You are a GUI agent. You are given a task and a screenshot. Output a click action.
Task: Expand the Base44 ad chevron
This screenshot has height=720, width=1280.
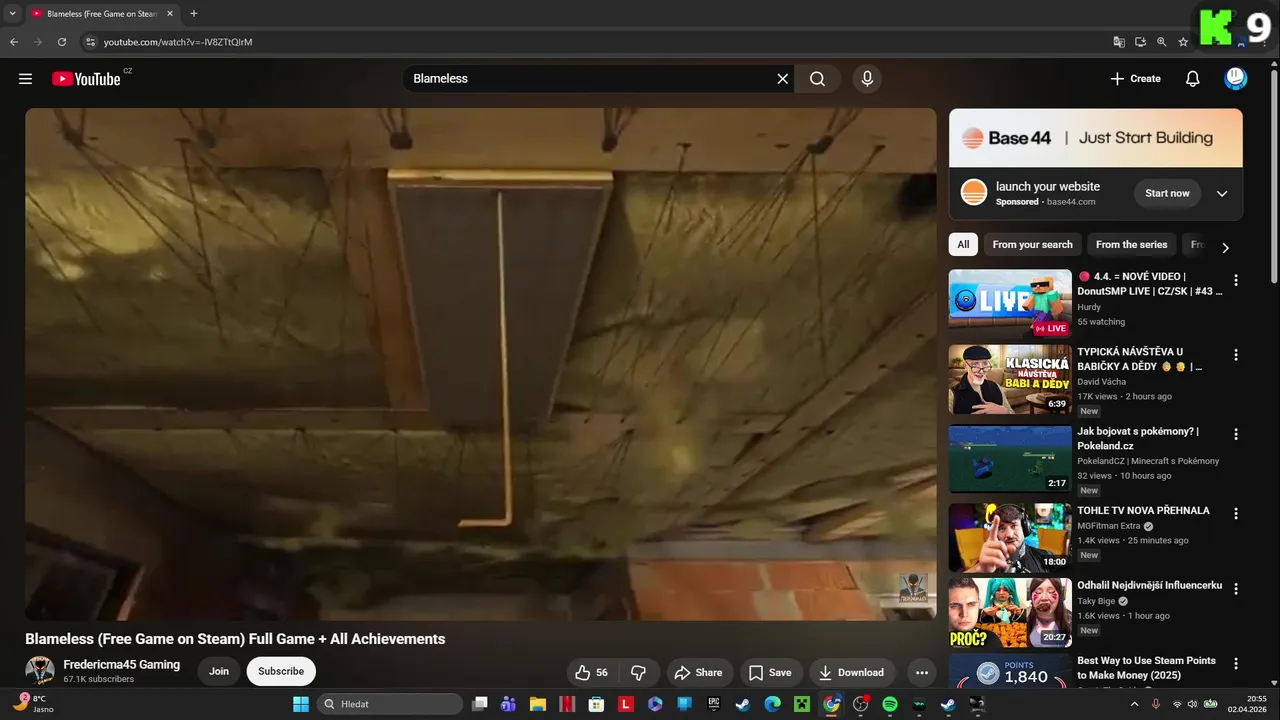[x=1221, y=194]
